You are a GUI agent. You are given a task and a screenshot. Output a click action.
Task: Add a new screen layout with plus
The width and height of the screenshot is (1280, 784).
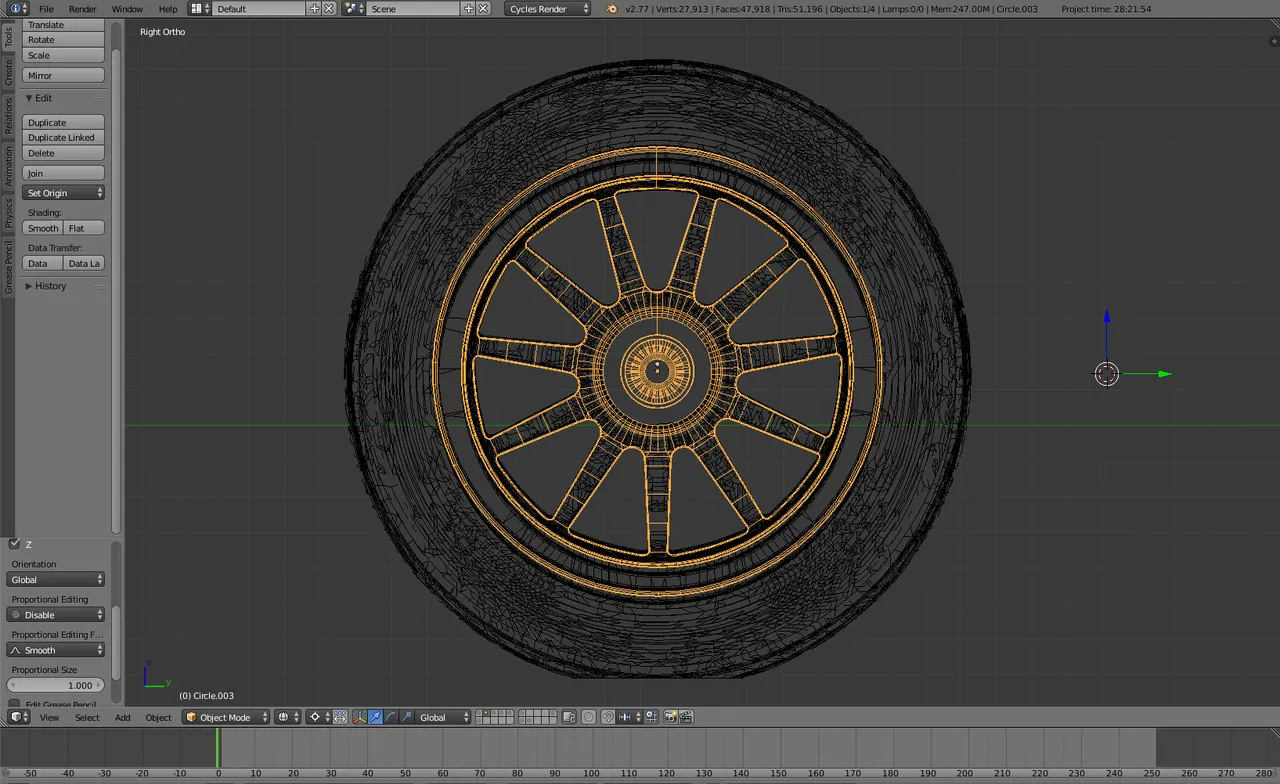(315, 8)
